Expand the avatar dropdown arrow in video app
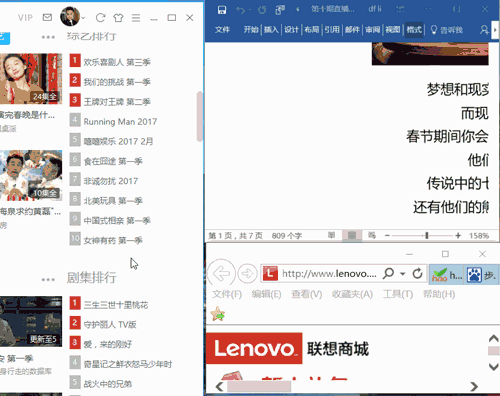The width and height of the screenshot is (500, 396). point(83,18)
